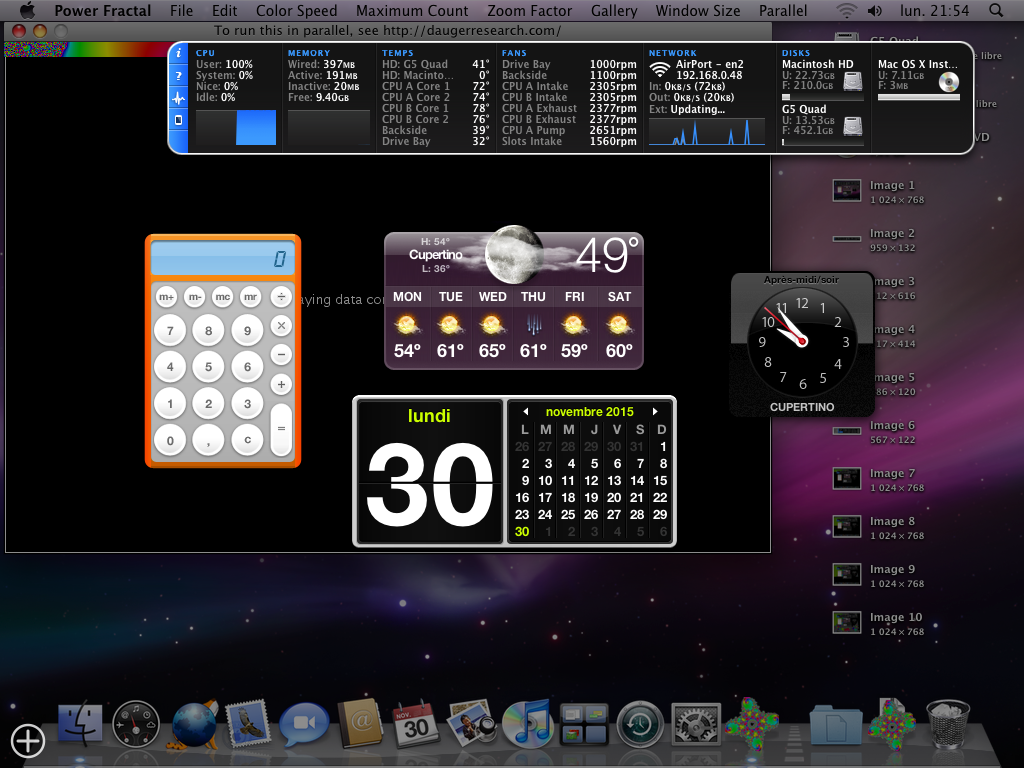Open iCal calendar icon in Dock
Image resolution: width=1024 pixels, height=768 pixels.
(416, 724)
